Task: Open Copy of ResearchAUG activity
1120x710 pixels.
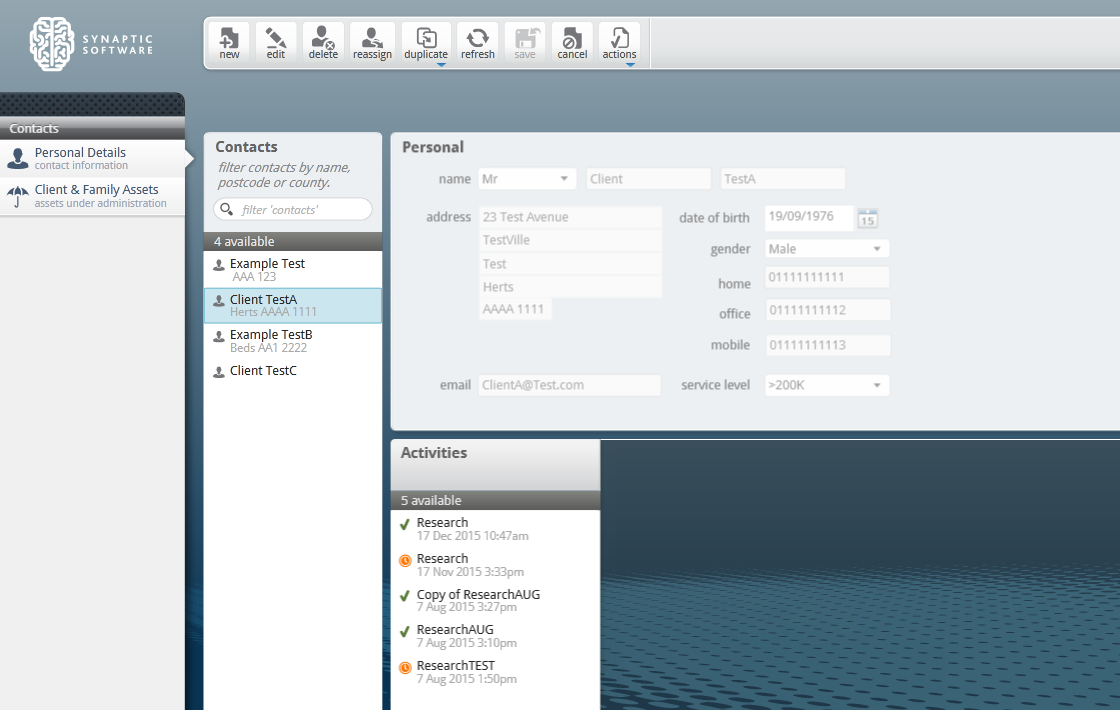Action: [496, 600]
